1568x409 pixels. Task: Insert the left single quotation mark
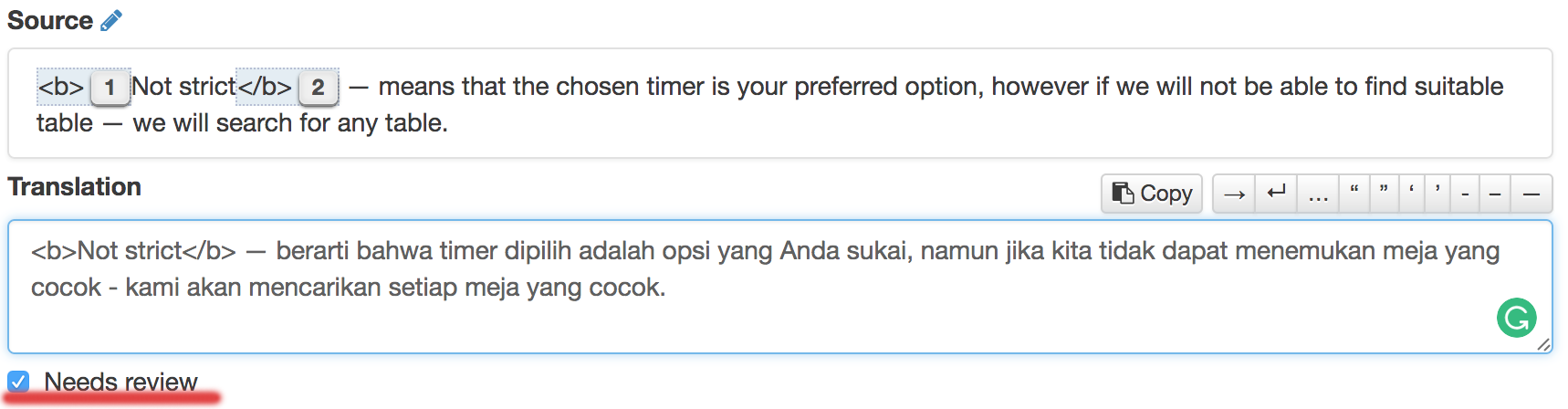pos(1412,194)
